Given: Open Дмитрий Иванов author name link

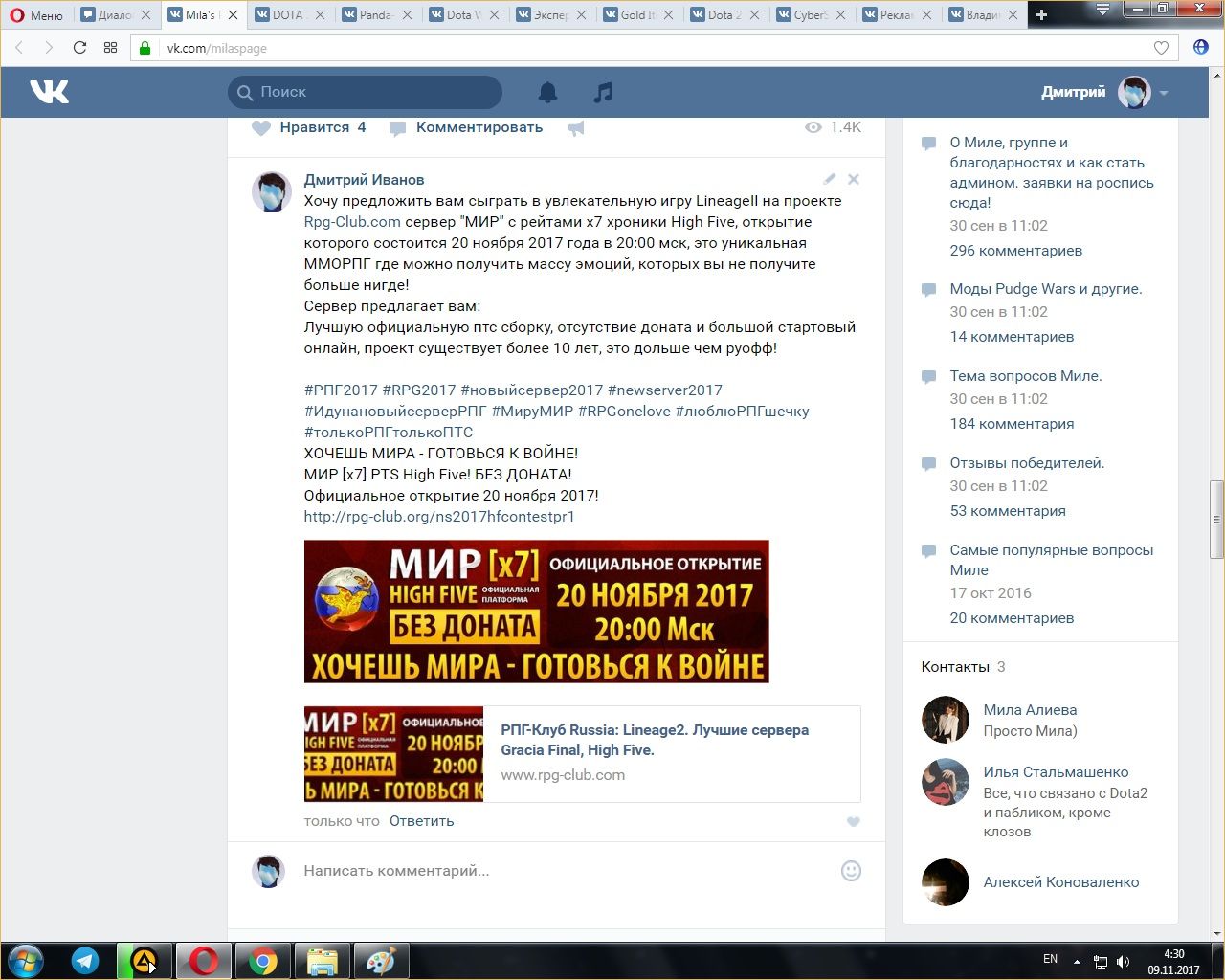Looking at the screenshot, I should [x=364, y=180].
